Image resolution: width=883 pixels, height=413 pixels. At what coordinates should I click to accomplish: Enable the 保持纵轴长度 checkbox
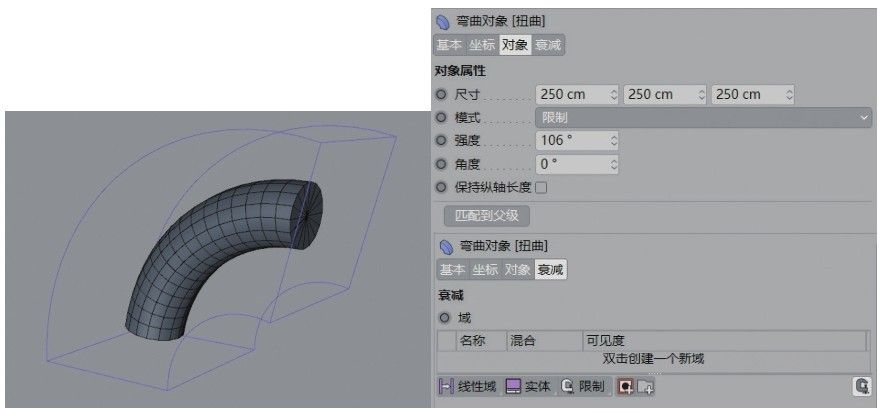coord(541,188)
